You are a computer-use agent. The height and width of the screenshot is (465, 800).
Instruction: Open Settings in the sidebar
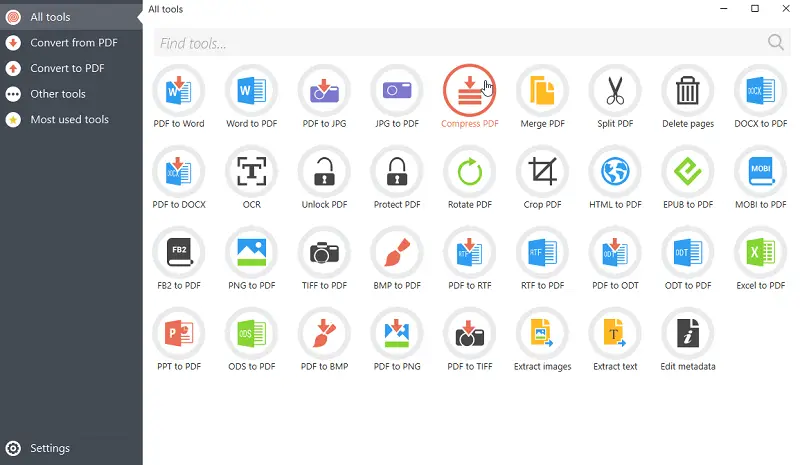[71, 448]
